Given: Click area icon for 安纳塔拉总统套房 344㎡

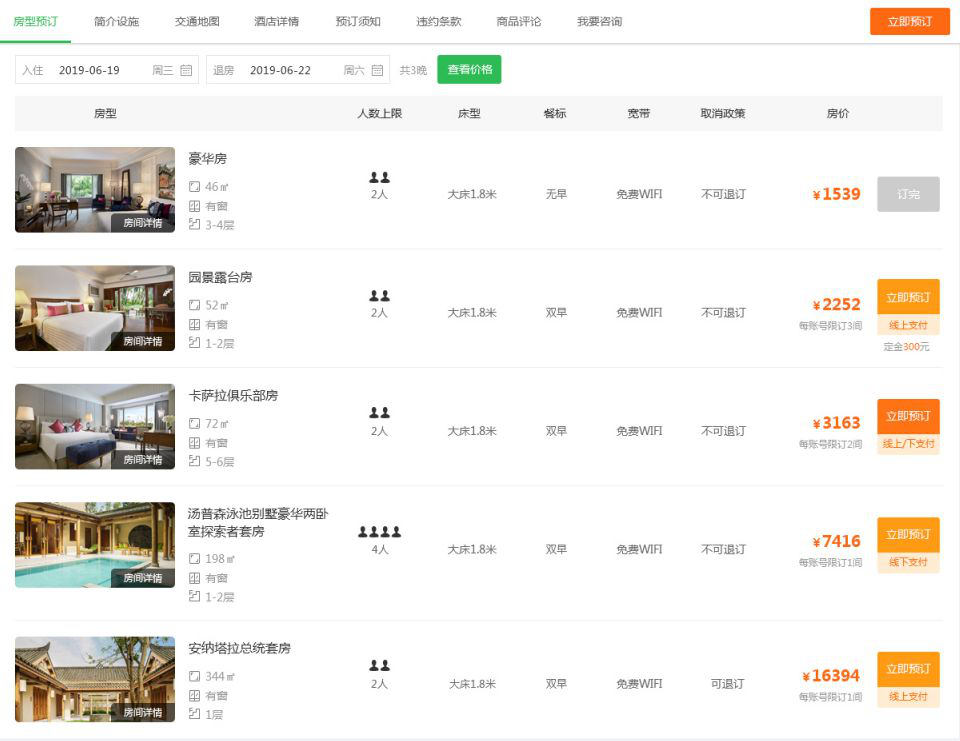Looking at the screenshot, I should click(x=195, y=676).
